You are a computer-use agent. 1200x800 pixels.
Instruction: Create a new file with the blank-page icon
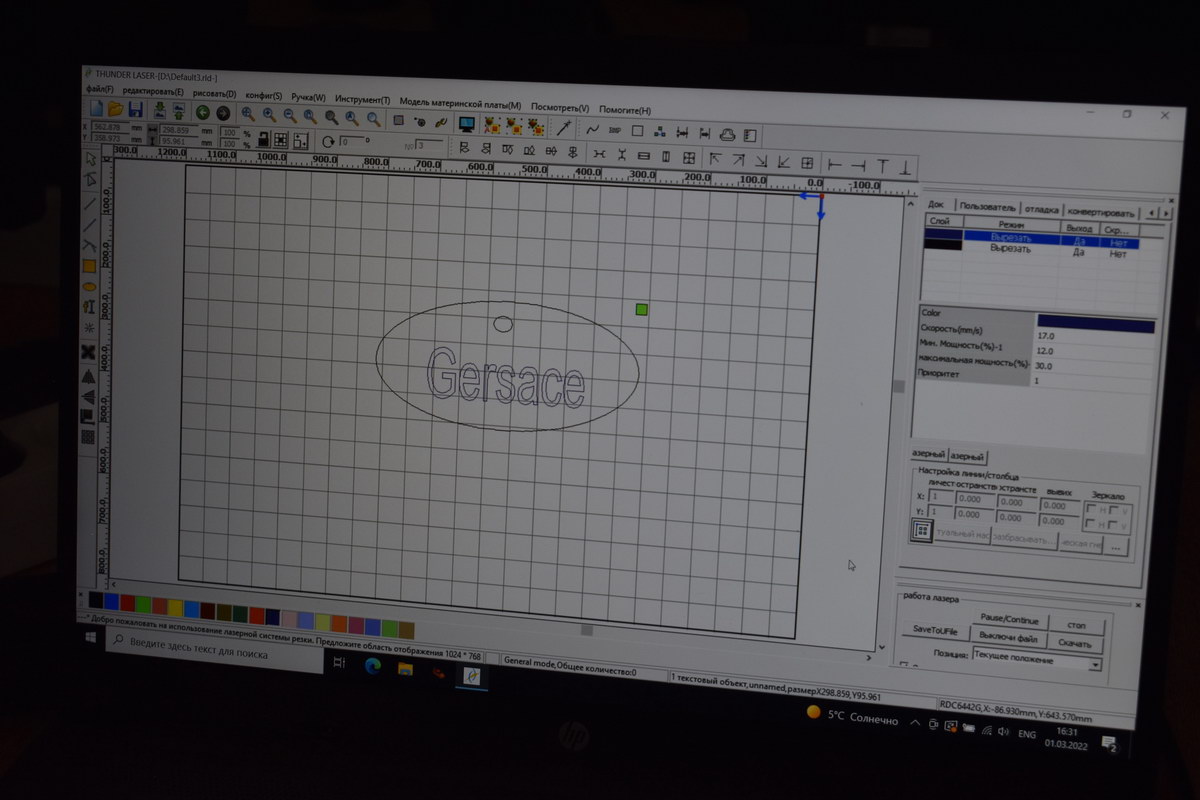[97, 107]
